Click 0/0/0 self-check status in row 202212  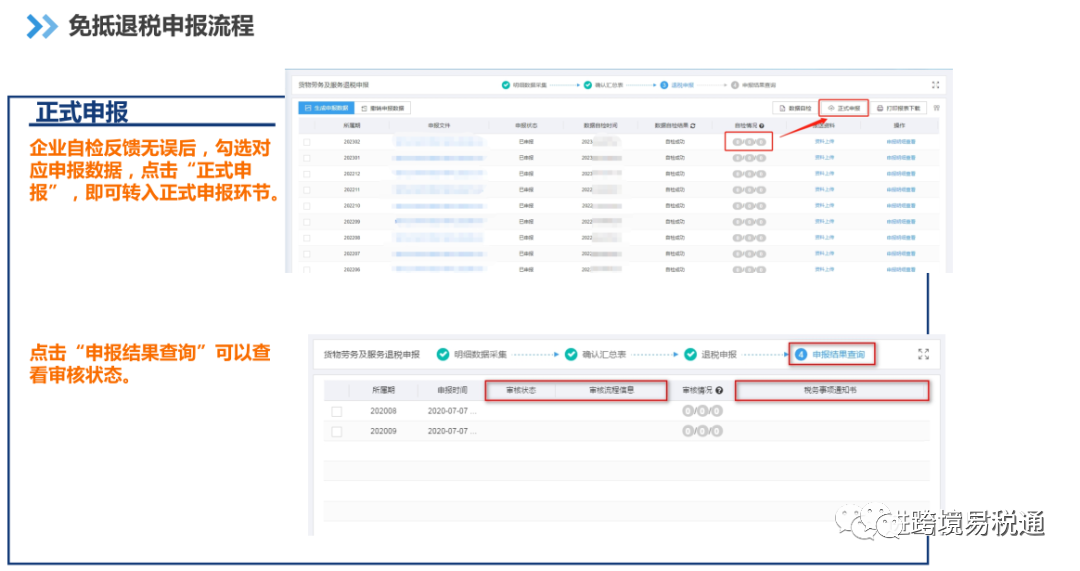(x=749, y=174)
